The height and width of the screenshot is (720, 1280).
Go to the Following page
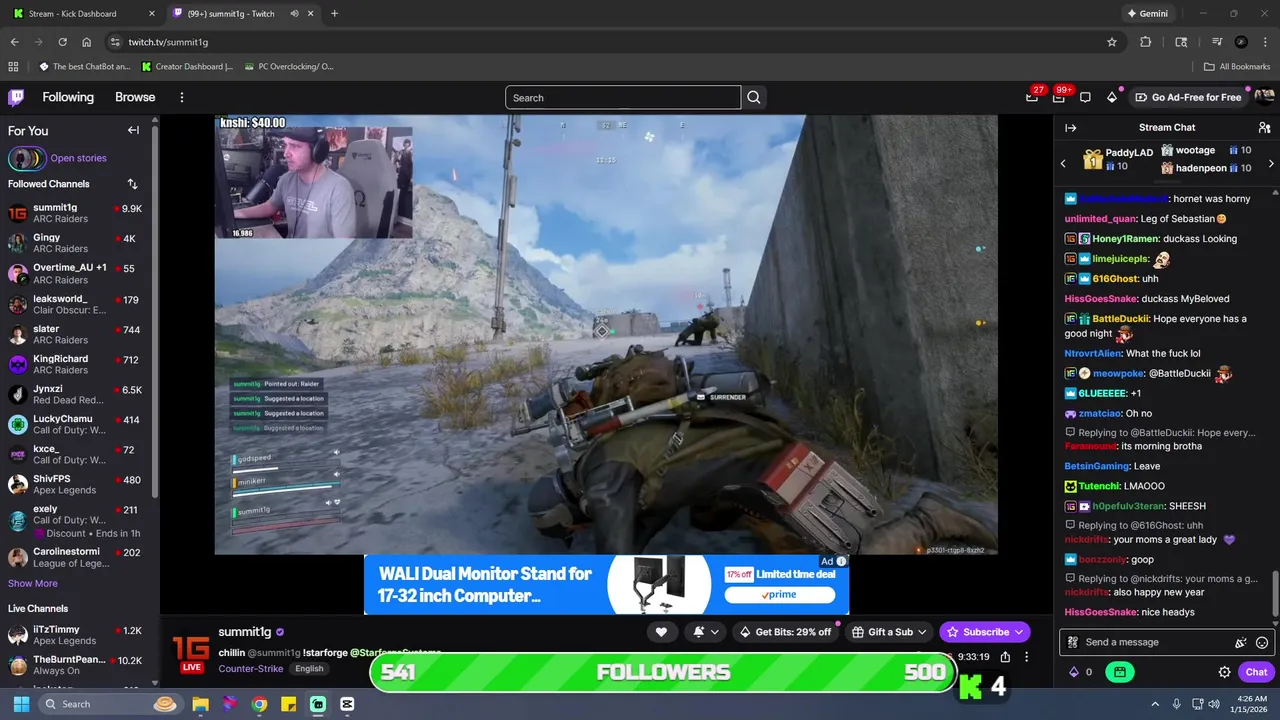[x=68, y=97]
